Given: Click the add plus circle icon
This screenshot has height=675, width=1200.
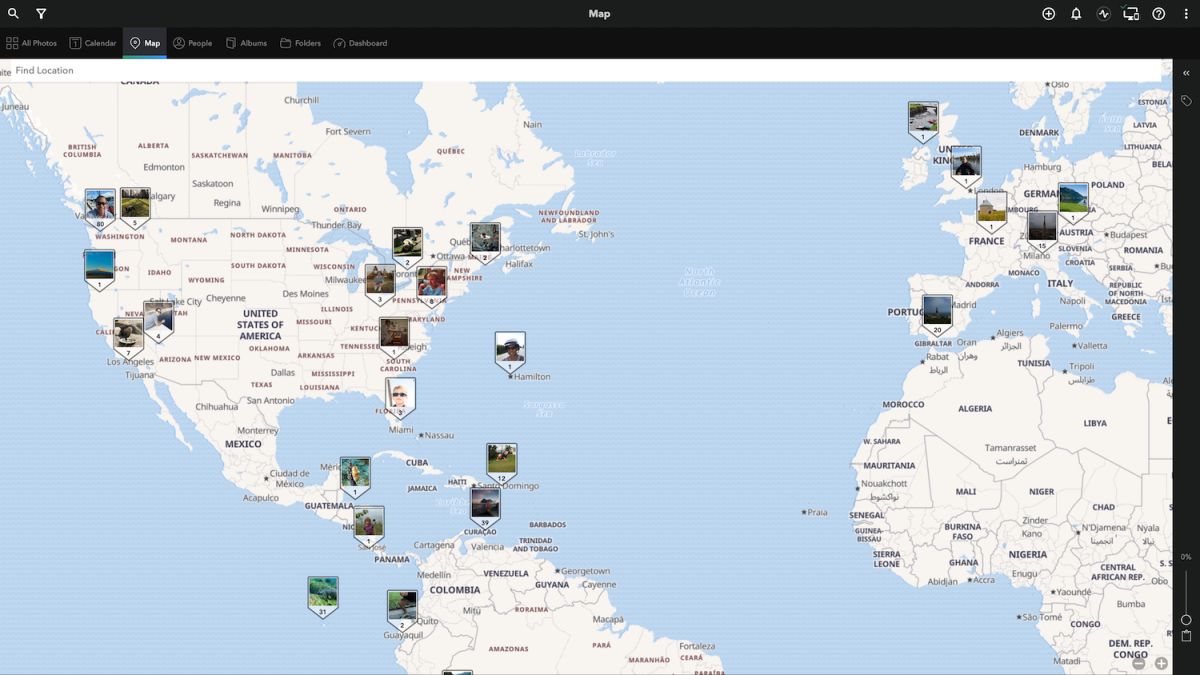Looking at the screenshot, I should pyautogui.click(x=1048, y=14).
